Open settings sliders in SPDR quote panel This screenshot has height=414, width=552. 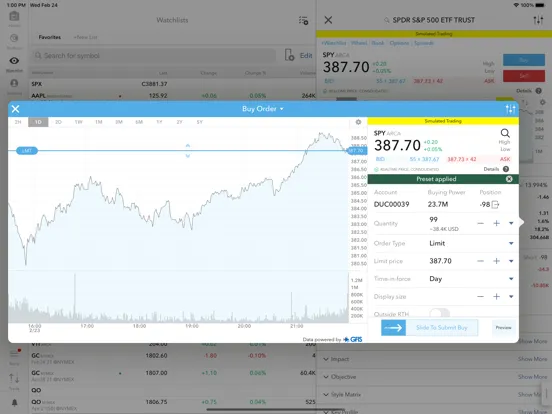(x=538, y=20)
